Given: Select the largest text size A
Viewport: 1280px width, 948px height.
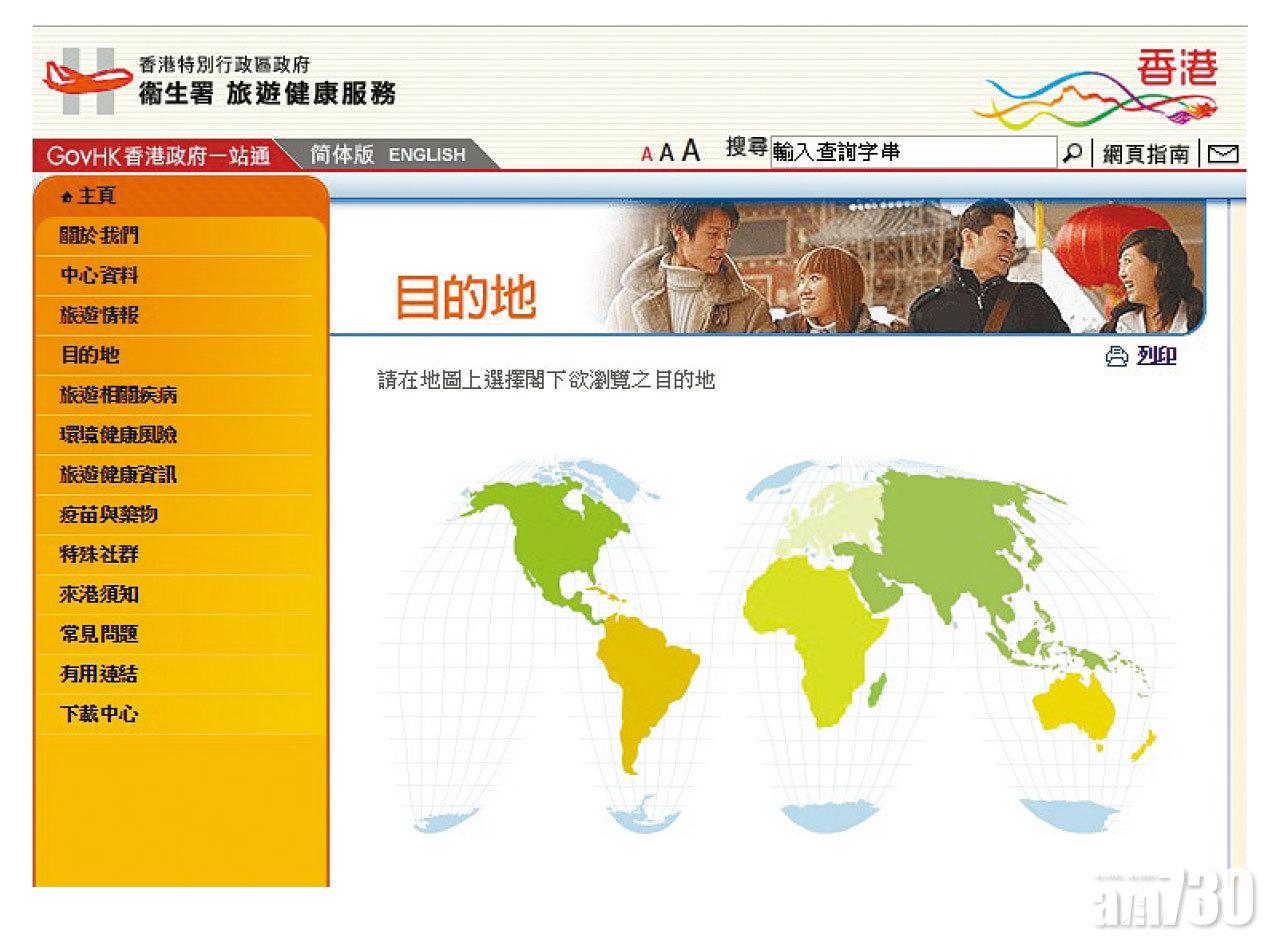Looking at the screenshot, I should 690,152.
